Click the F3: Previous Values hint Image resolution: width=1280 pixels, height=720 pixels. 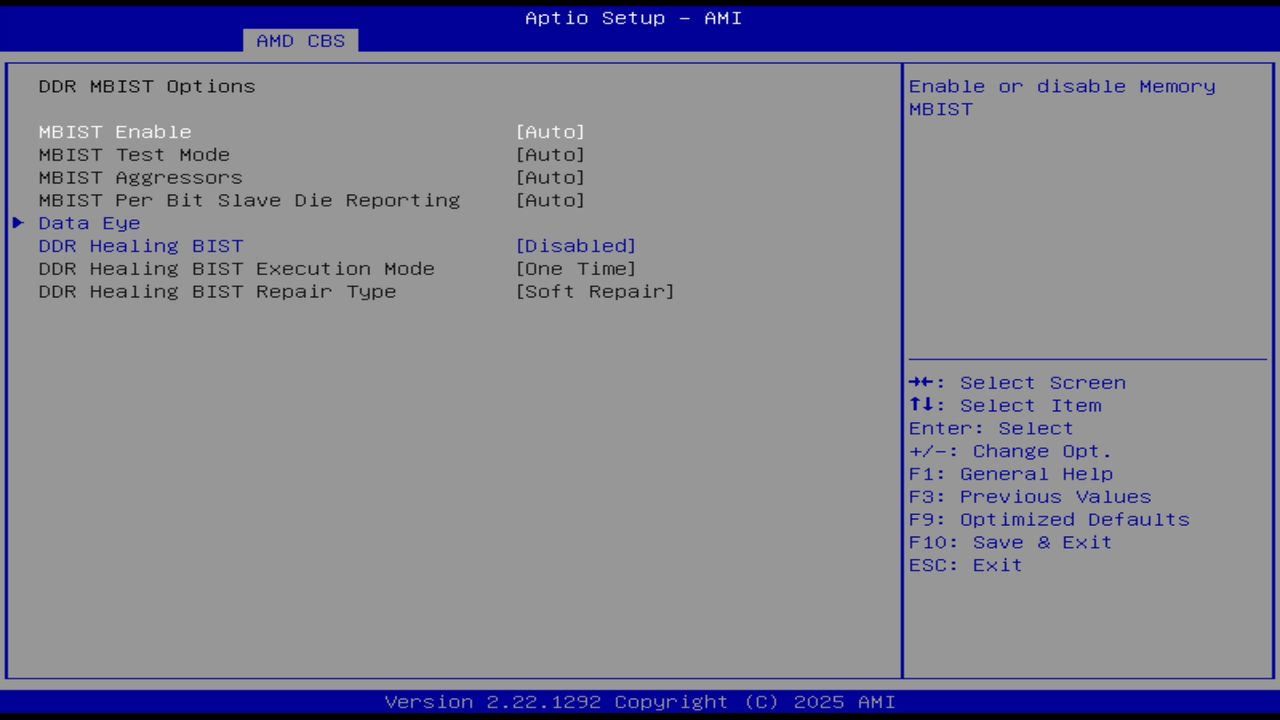[x=1030, y=497]
